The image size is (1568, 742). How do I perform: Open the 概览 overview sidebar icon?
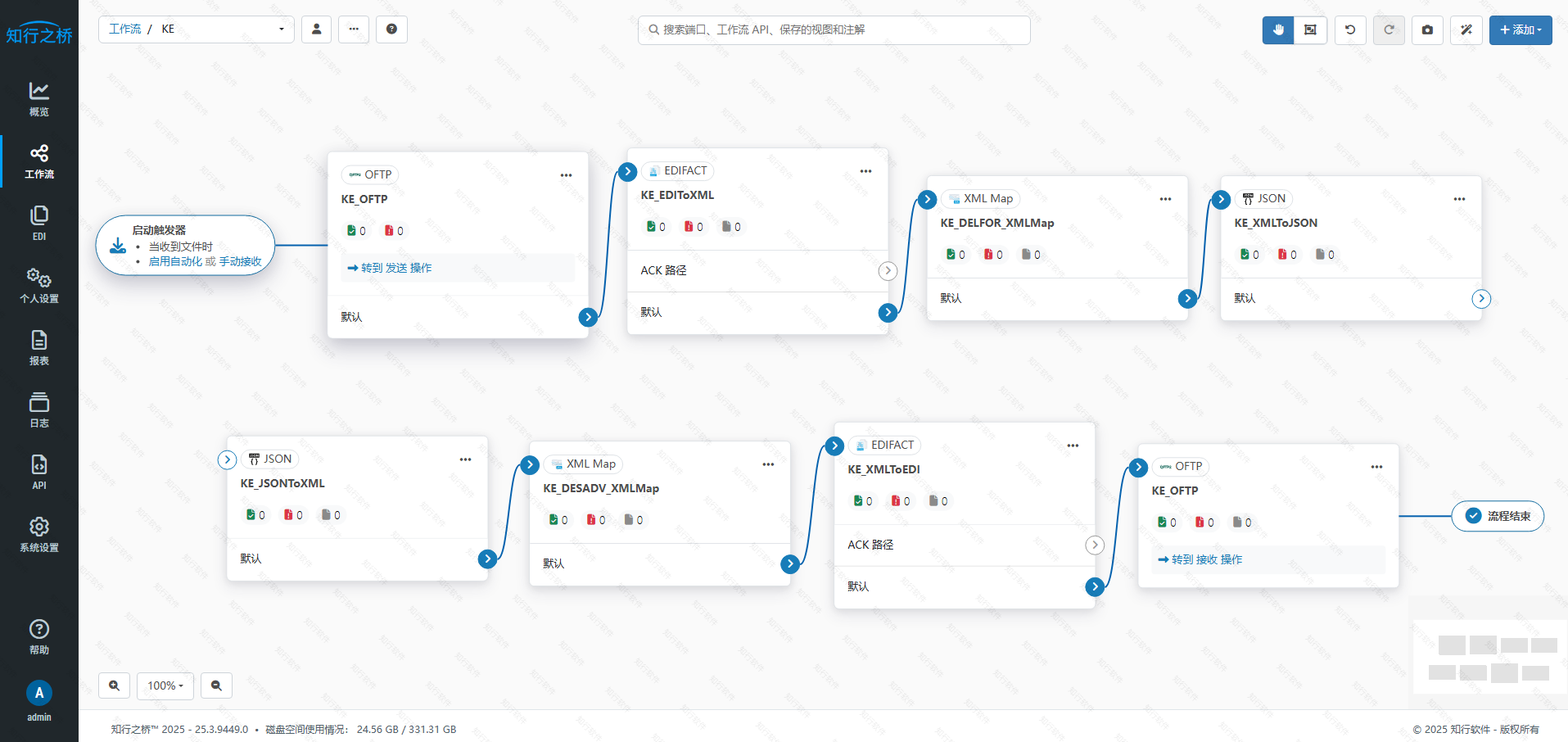38,98
